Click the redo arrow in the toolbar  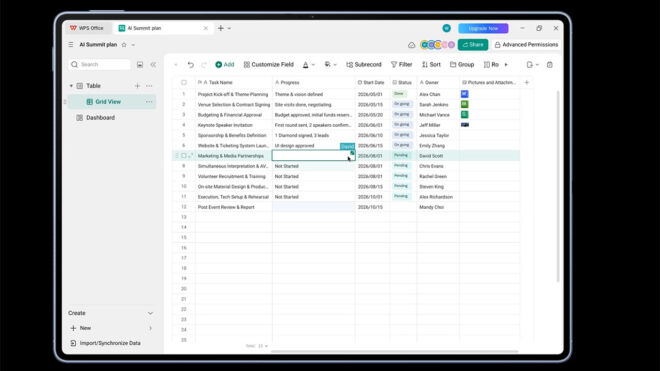pyautogui.click(x=204, y=64)
